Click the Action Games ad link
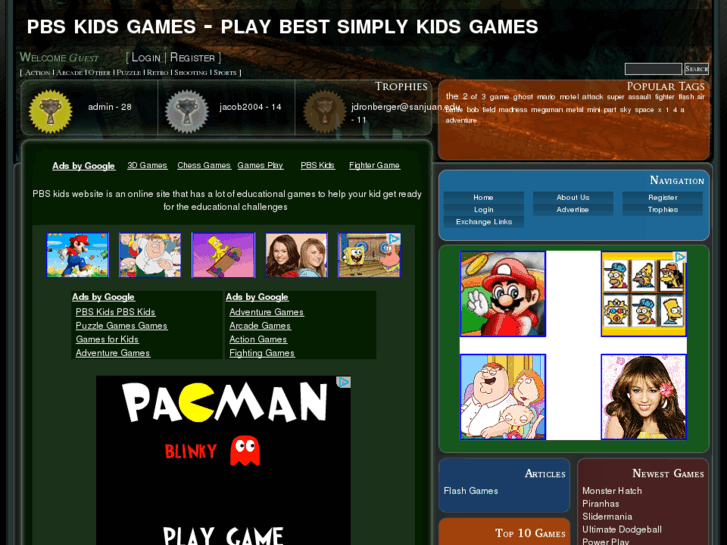The width and height of the screenshot is (727, 545). [x=258, y=340]
